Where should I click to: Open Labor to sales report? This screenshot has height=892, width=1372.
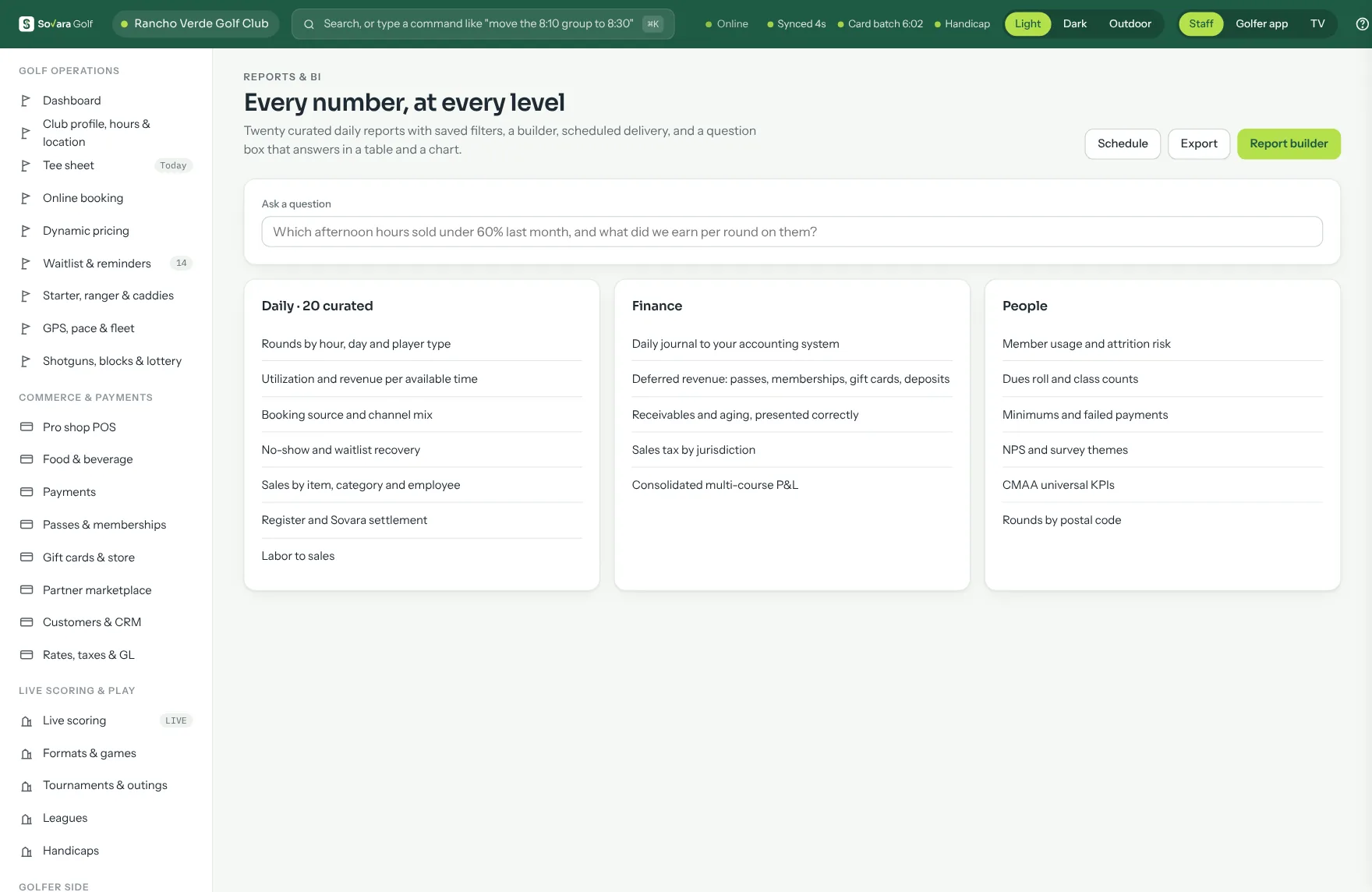tap(422, 556)
